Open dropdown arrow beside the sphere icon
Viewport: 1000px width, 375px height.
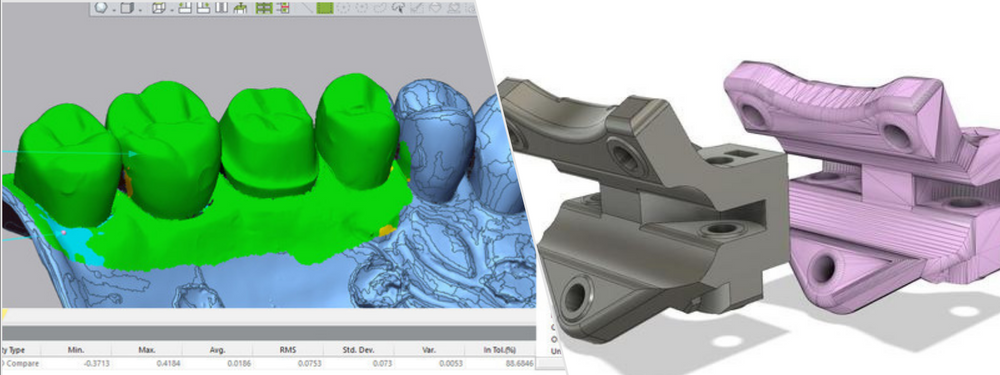point(114,10)
